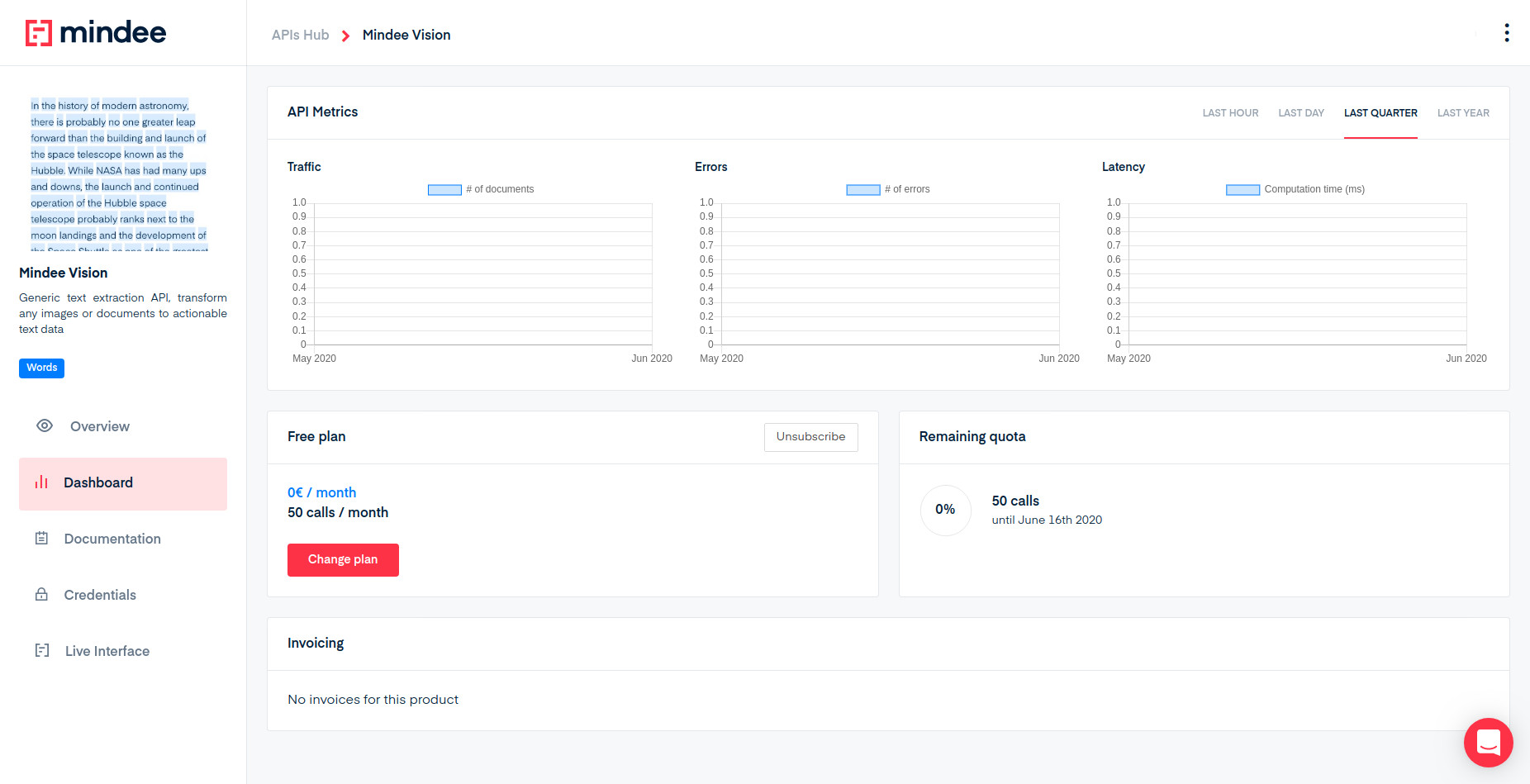This screenshot has height=784, width=1530.
Task: Open Live Interface in the sidebar
Action: 123,651
